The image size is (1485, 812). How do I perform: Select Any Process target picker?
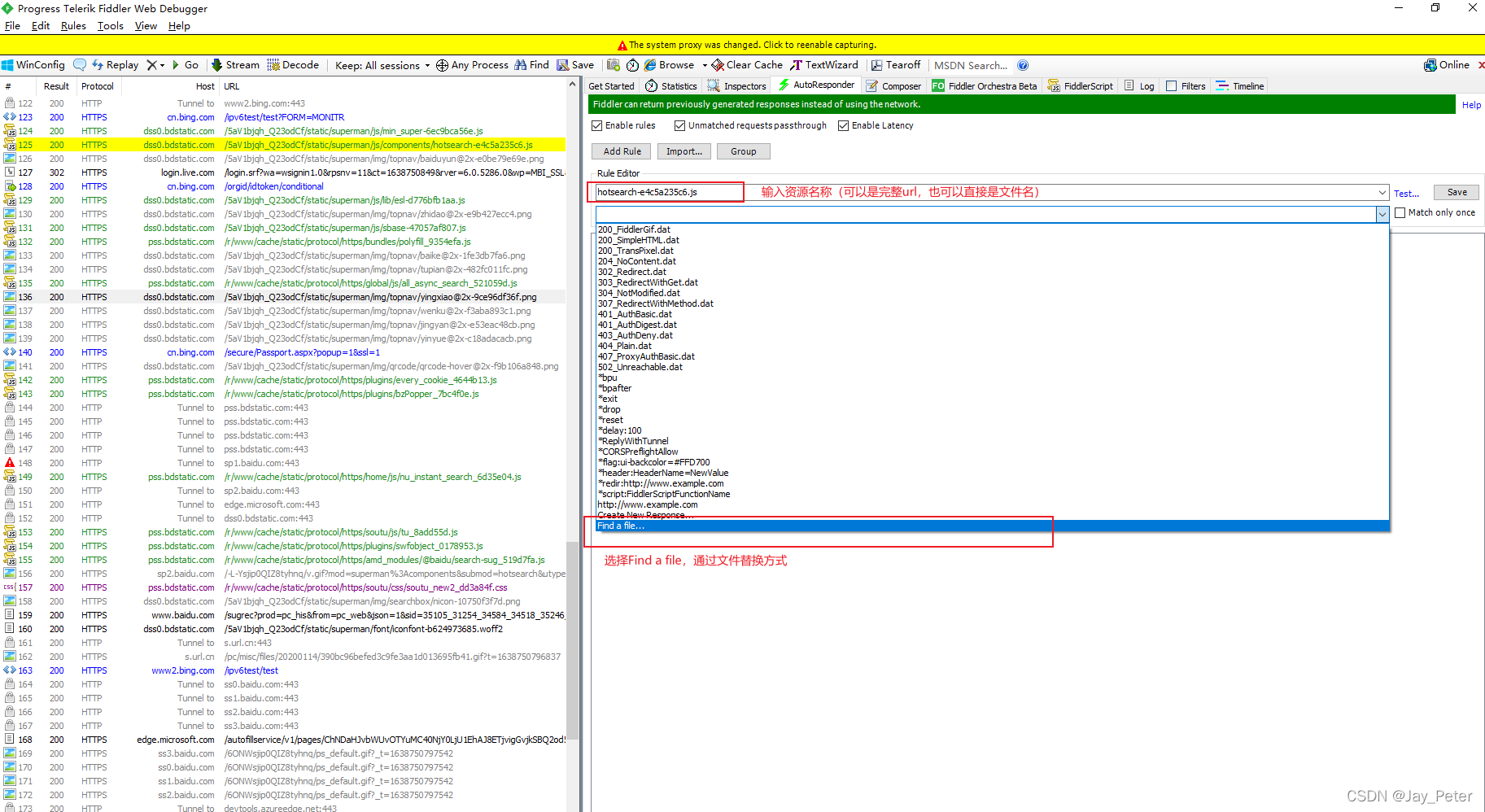coord(472,65)
